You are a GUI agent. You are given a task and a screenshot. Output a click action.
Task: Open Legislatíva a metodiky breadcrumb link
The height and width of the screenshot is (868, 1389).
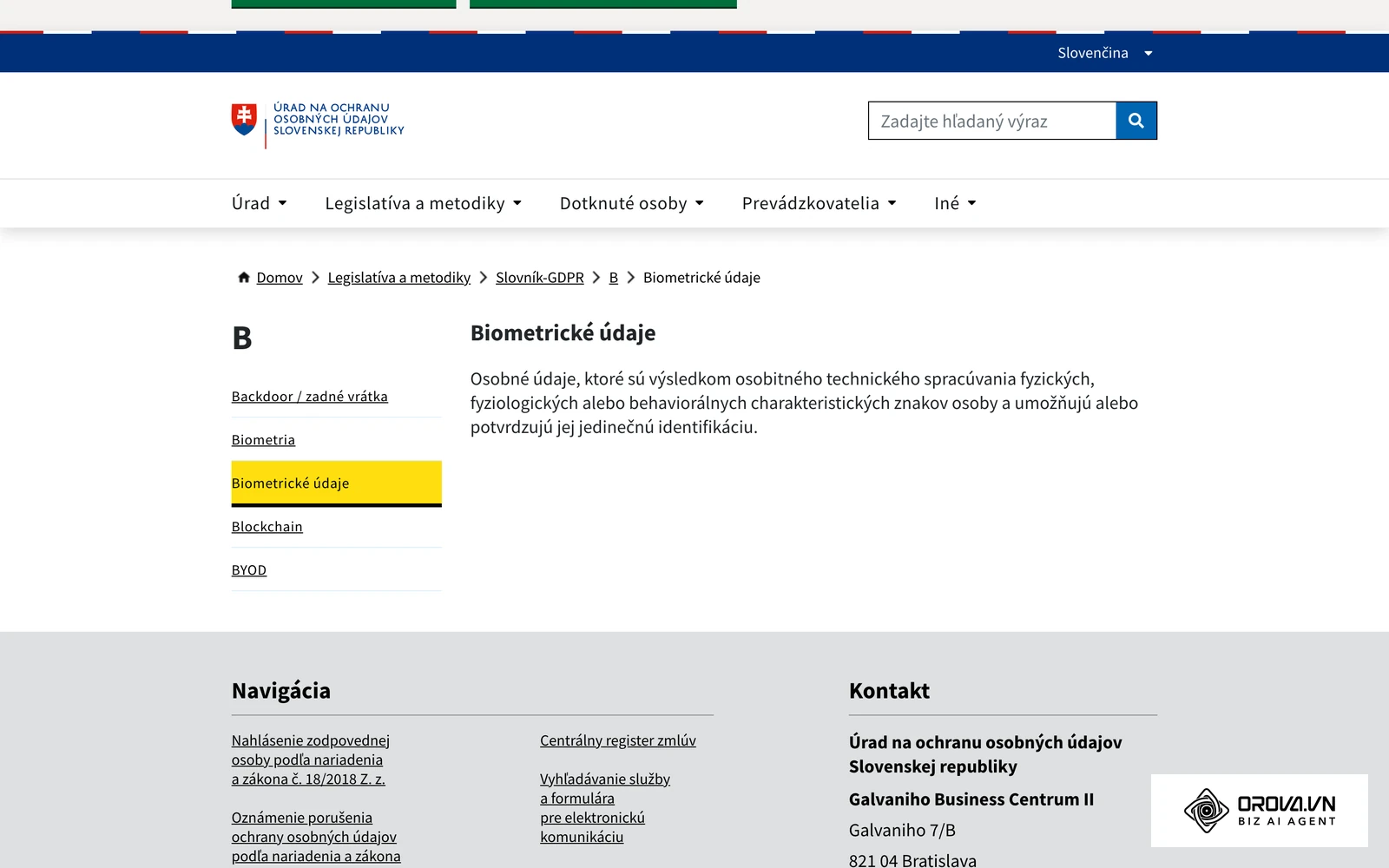399,278
